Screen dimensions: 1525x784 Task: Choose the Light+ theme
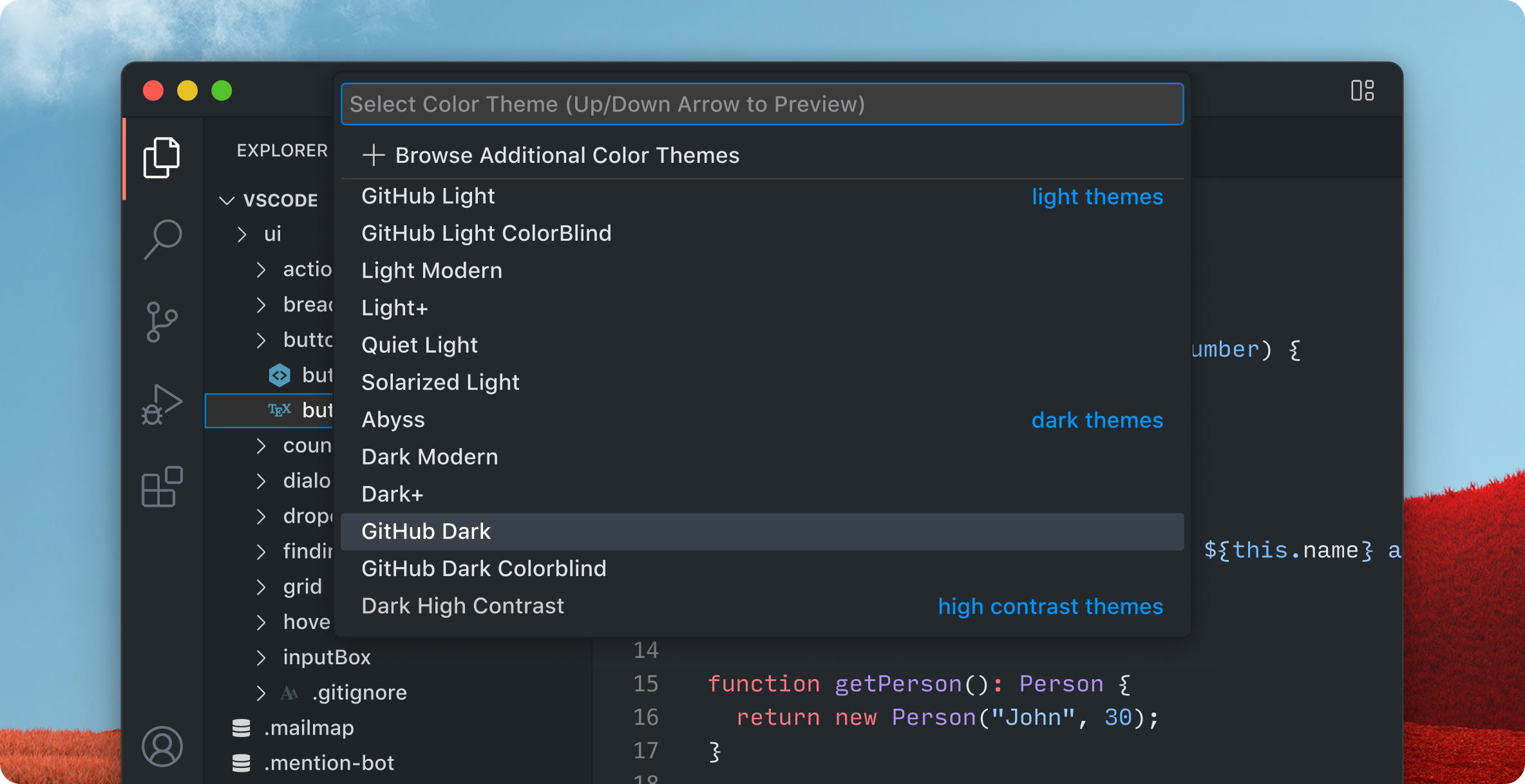(x=762, y=308)
